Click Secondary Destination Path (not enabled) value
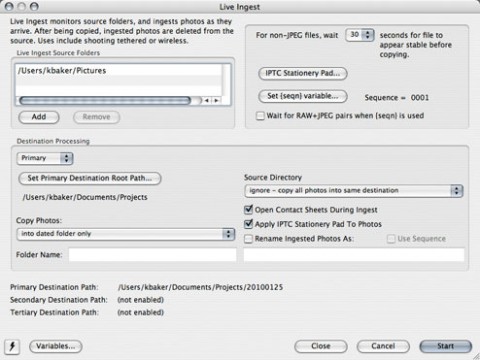Image resolution: width=480 pixels, height=360 pixels. [141, 300]
